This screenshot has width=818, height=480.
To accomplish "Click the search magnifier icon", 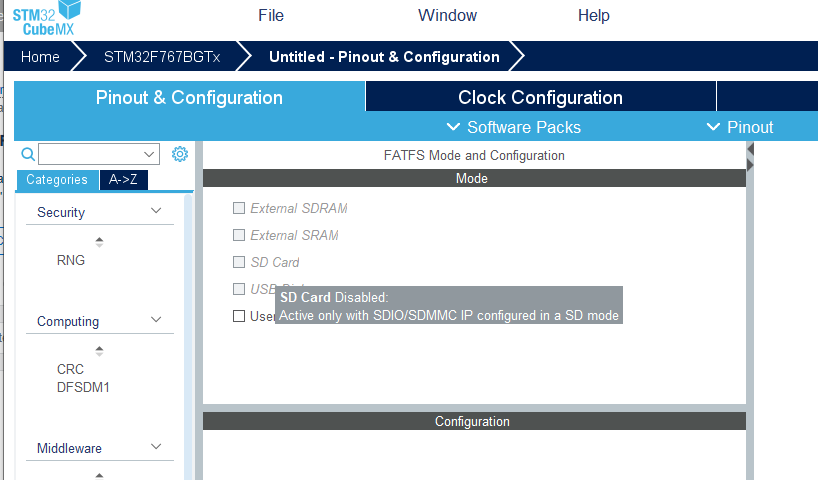I will [x=28, y=154].
